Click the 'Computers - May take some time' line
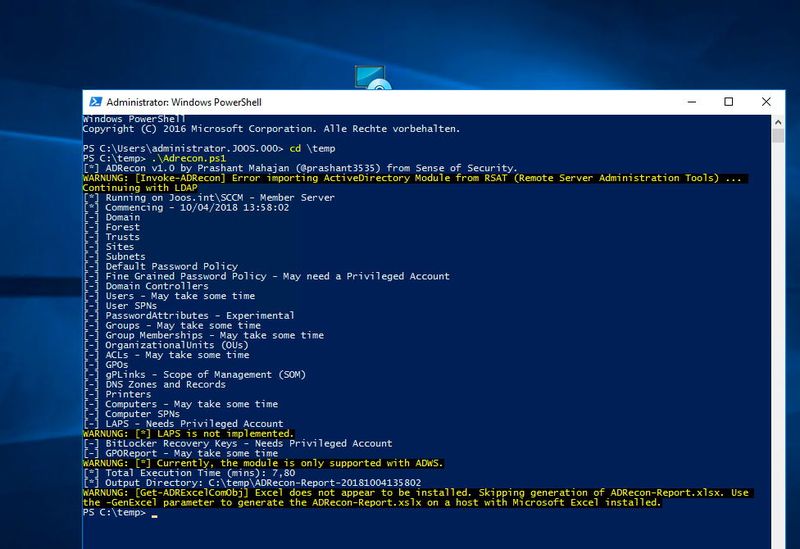The height and width of the screenshot is (549, 800). 181,404
